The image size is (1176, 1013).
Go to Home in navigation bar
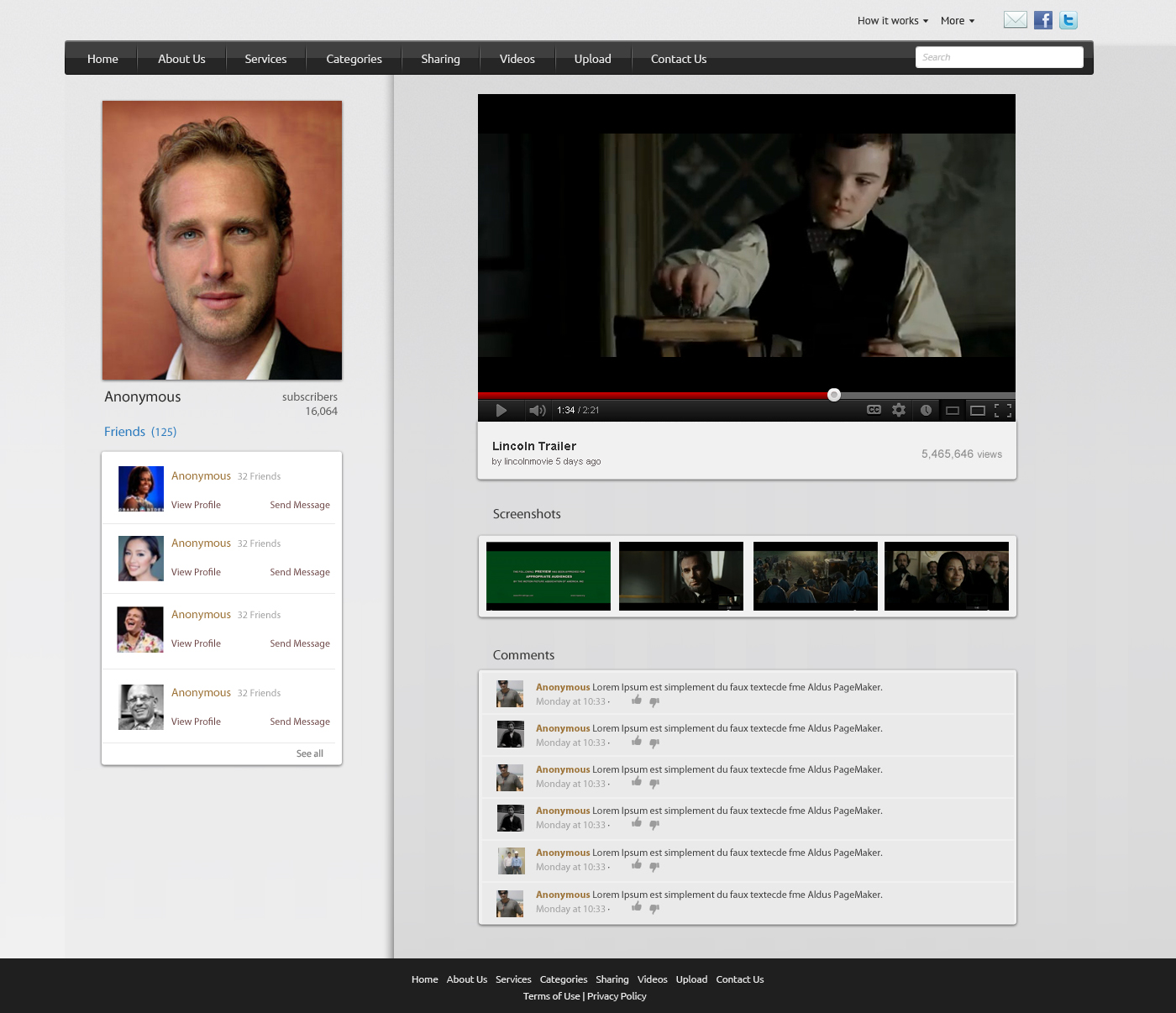tap(102, 59)
